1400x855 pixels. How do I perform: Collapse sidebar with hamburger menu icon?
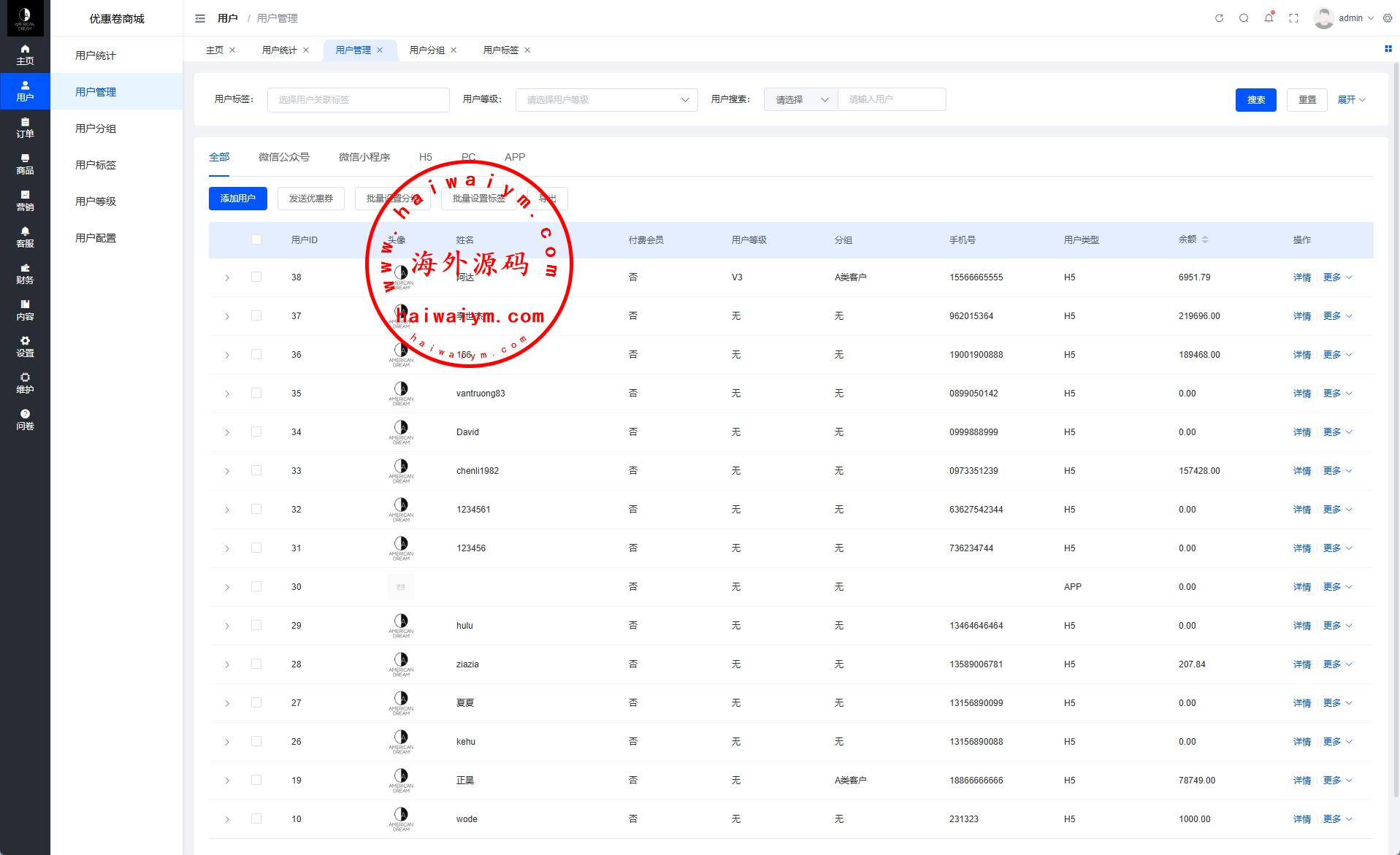200,18
